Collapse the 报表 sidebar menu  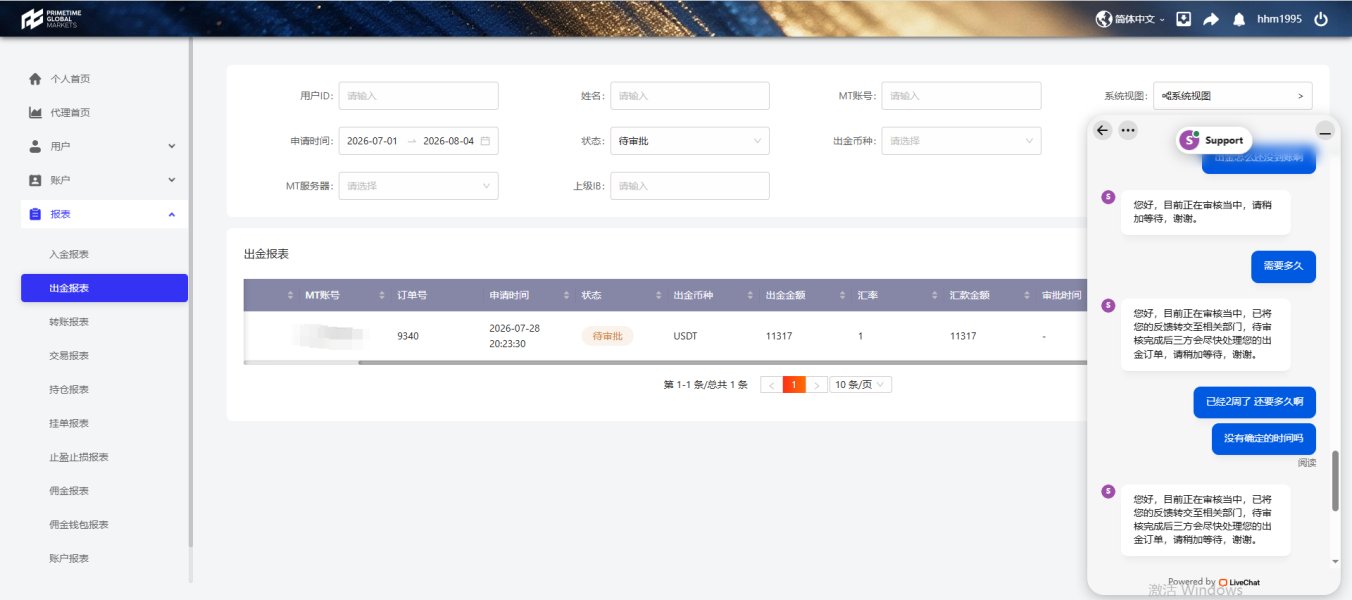[x=101, y=214]
